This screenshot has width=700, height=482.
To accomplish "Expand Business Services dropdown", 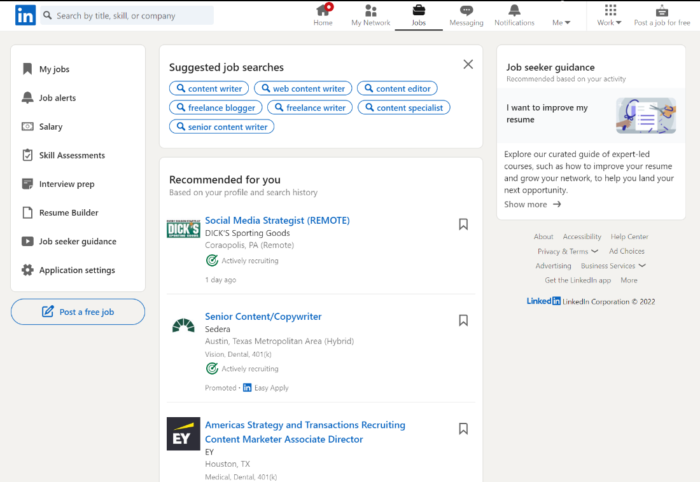I will pyautogui.click(x=613, y=266).
